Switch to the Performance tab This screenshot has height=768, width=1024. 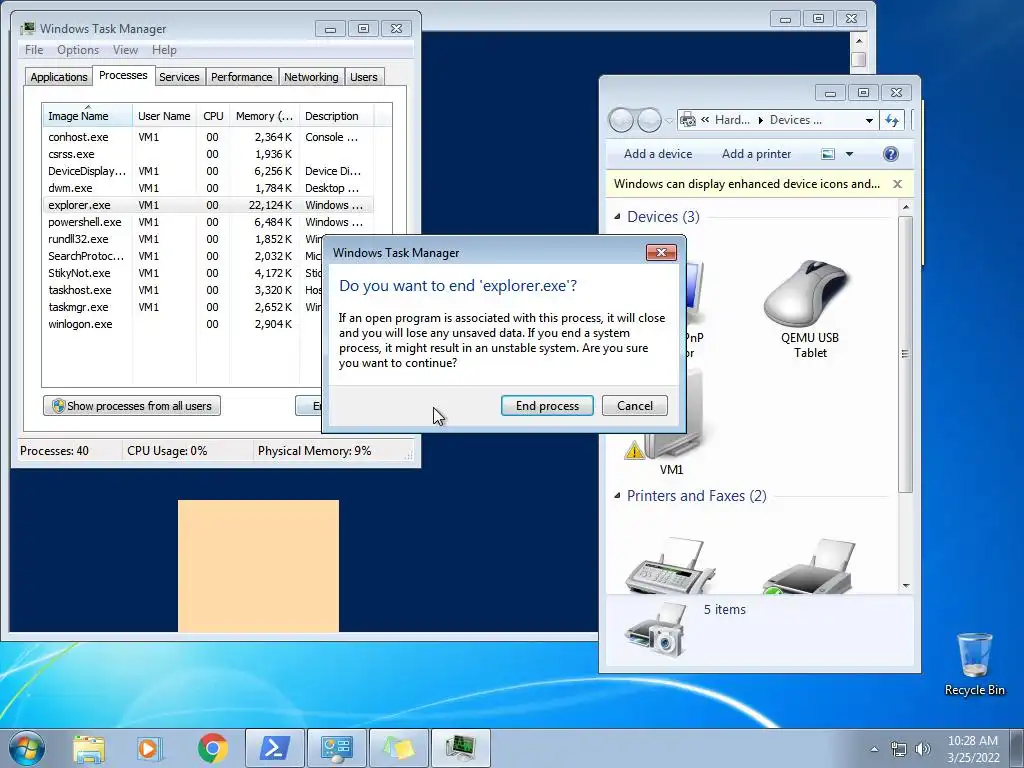242,77
